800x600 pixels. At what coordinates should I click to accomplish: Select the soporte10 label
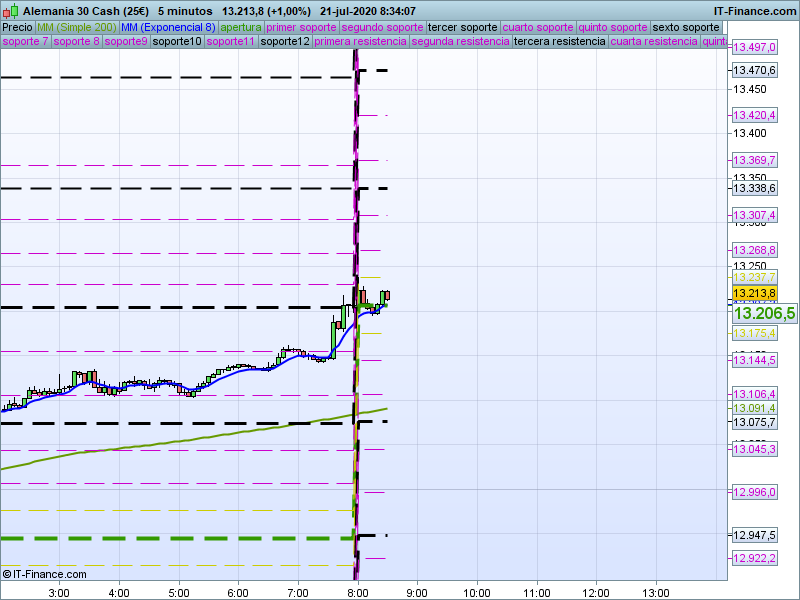pyautogui.click(x=177, y=42)
